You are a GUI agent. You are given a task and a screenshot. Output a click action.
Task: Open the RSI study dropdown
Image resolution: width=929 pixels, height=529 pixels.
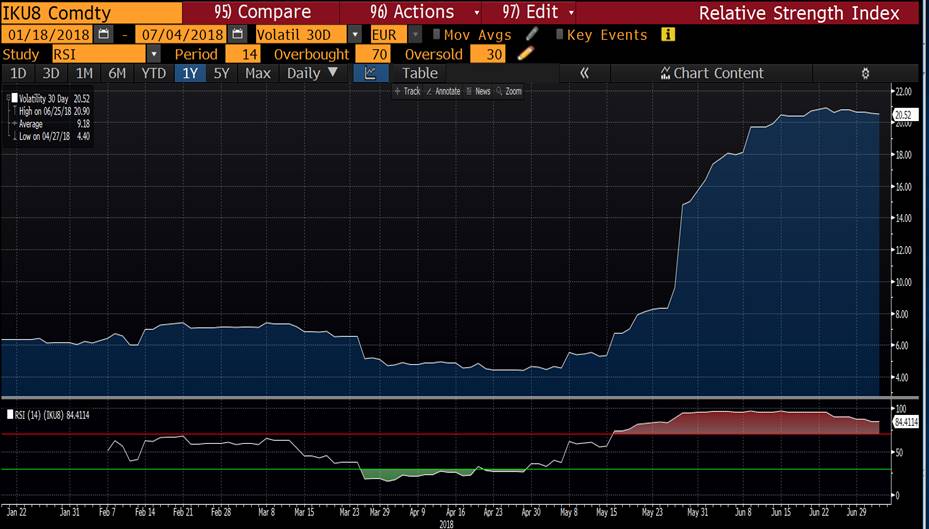point(154,54)
